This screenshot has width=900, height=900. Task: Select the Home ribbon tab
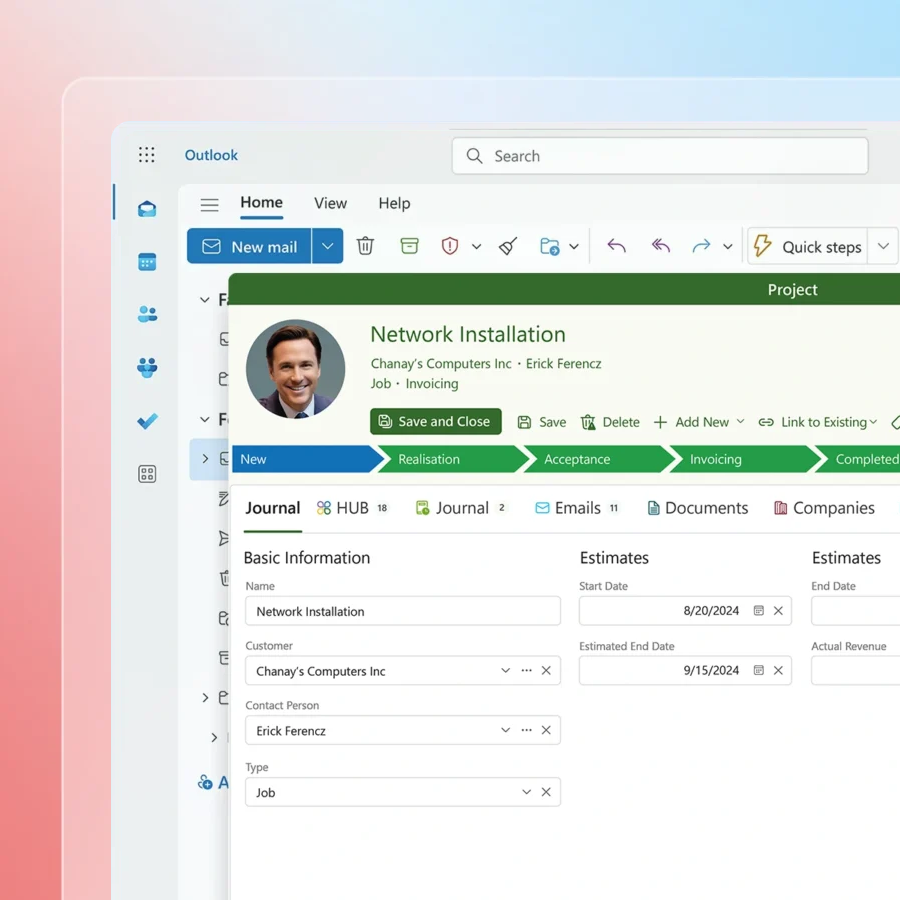pos(261,203)
